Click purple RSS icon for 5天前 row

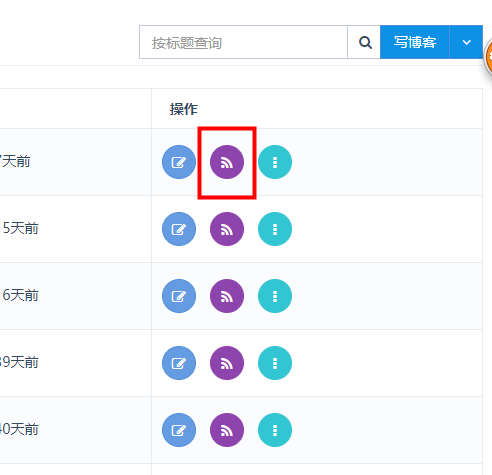(x=227, y=229)
